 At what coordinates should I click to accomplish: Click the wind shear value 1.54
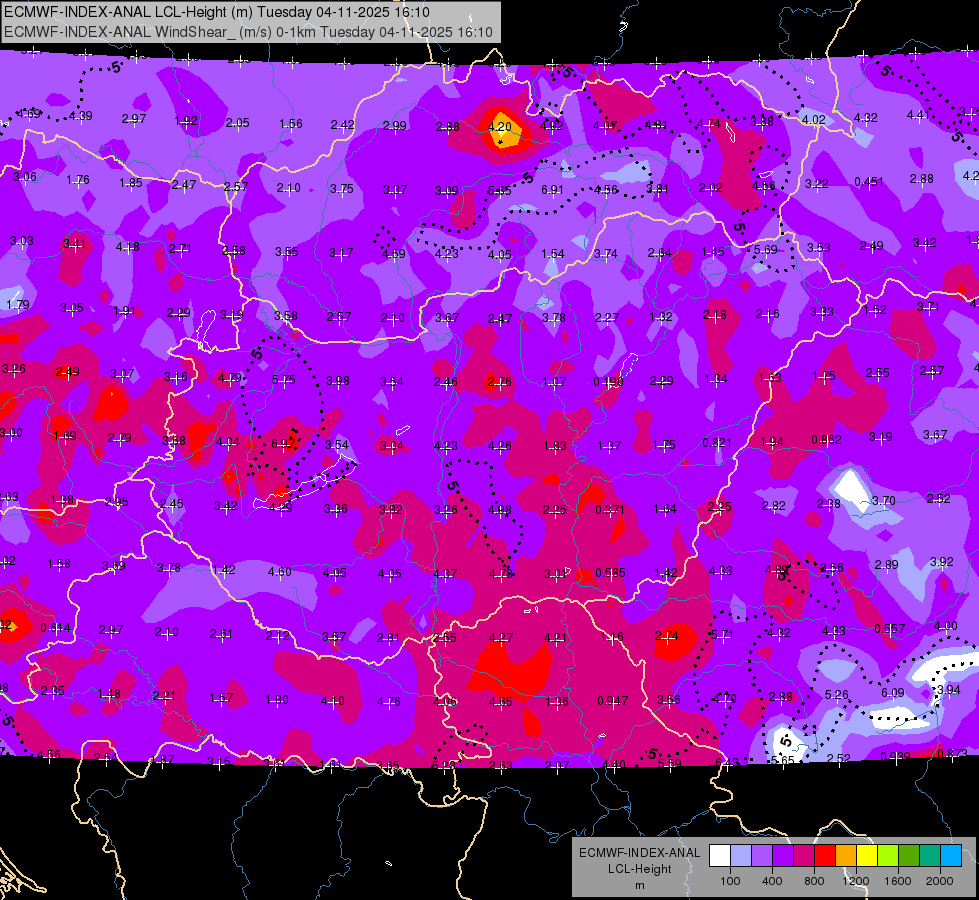553,254
